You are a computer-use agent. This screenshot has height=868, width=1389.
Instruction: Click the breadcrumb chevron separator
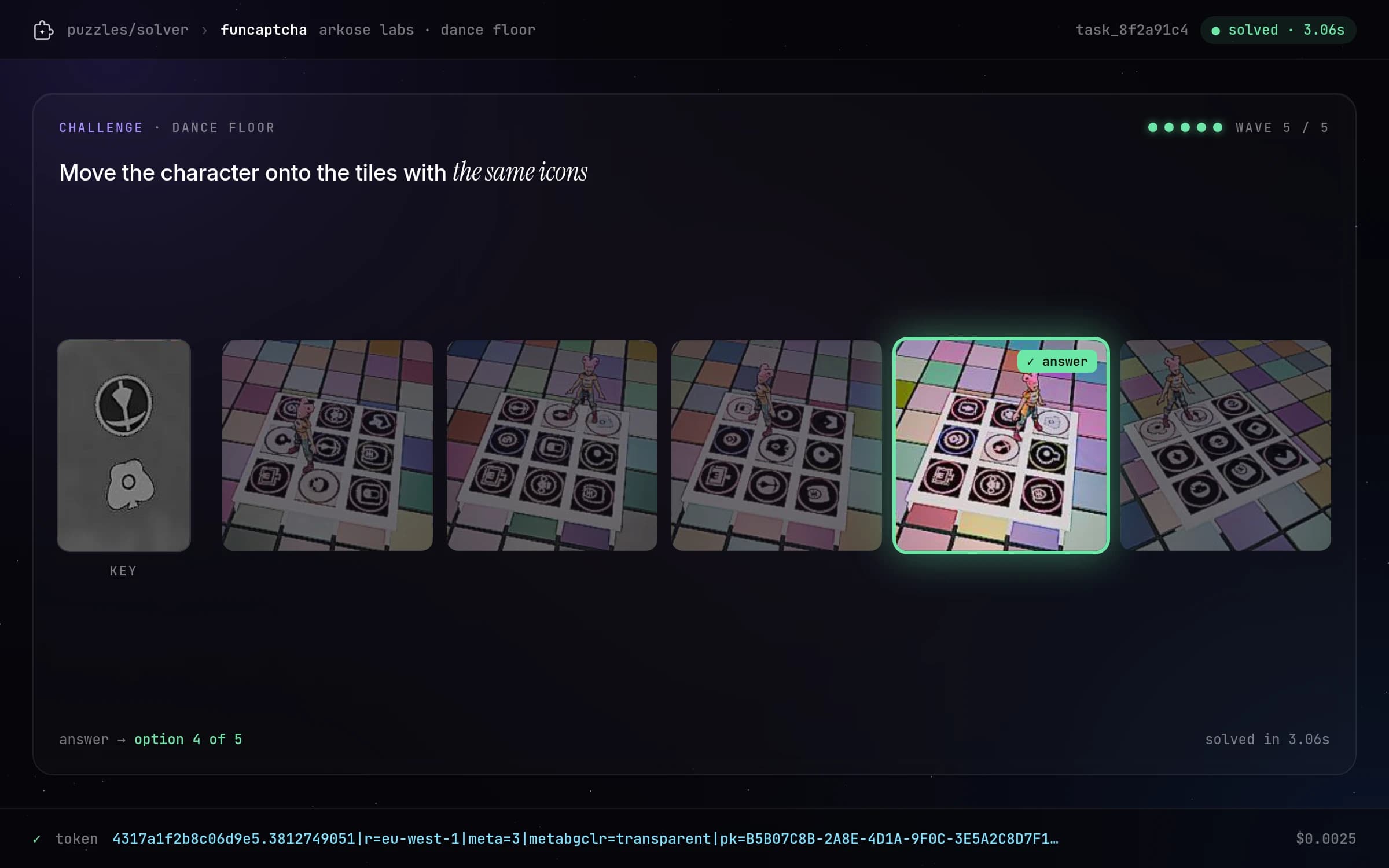[204, 30]
